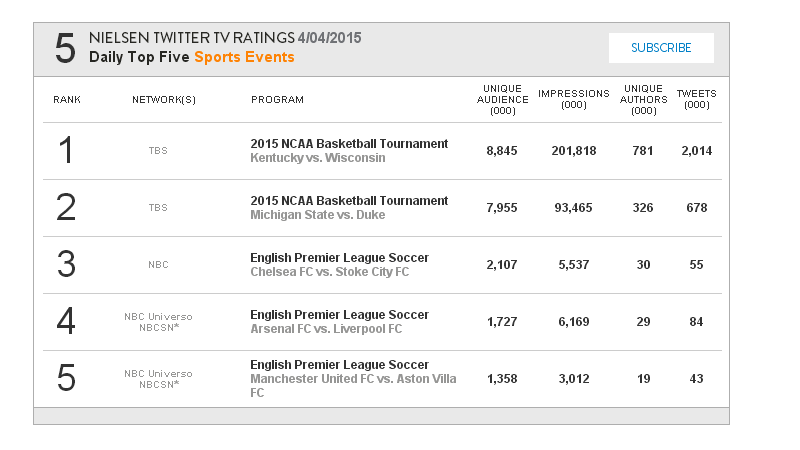Click the Impressions column header
Image resolution: width=800 pixels, height=450 pixels.
(x=573, y=99)
